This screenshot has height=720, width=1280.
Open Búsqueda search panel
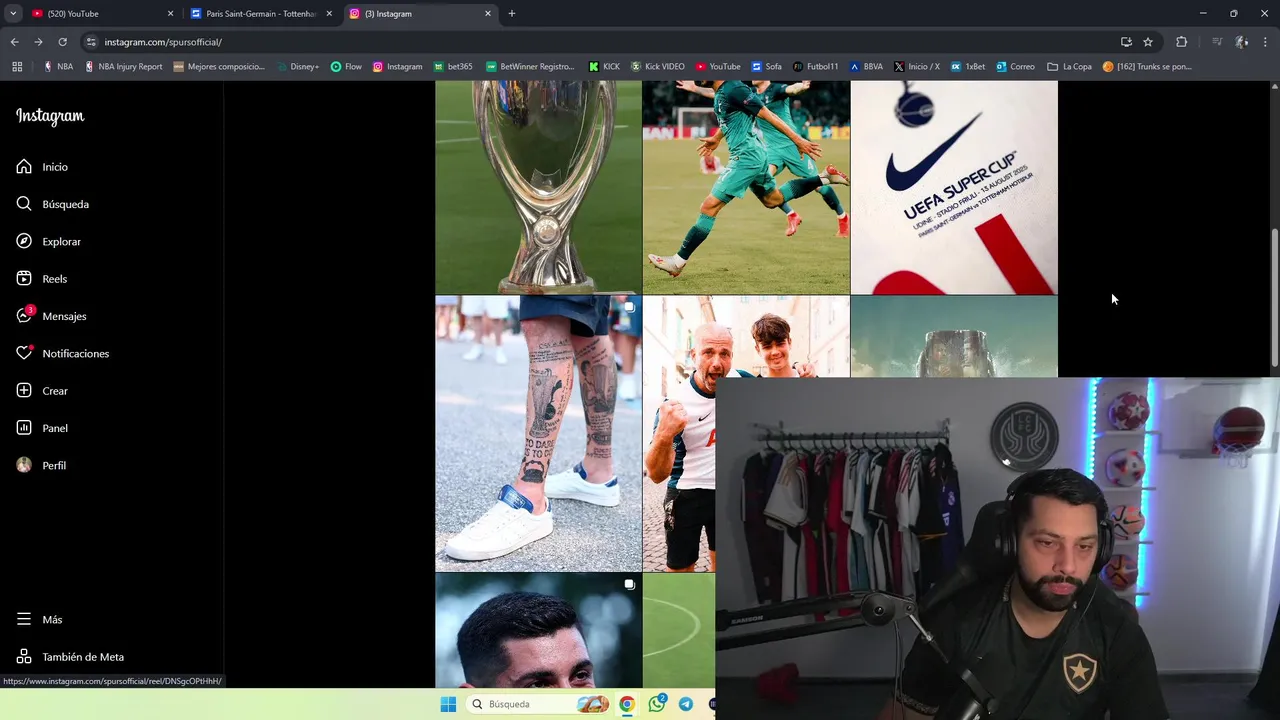(53, 204)
